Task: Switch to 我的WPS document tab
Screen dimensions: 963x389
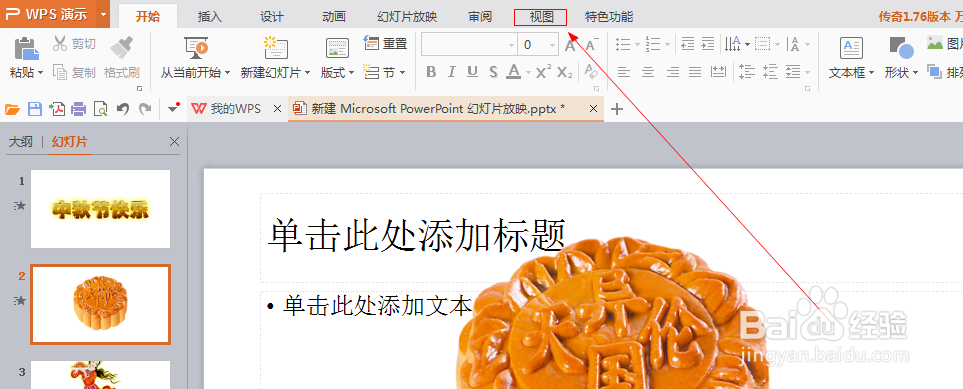Action: 236,109
